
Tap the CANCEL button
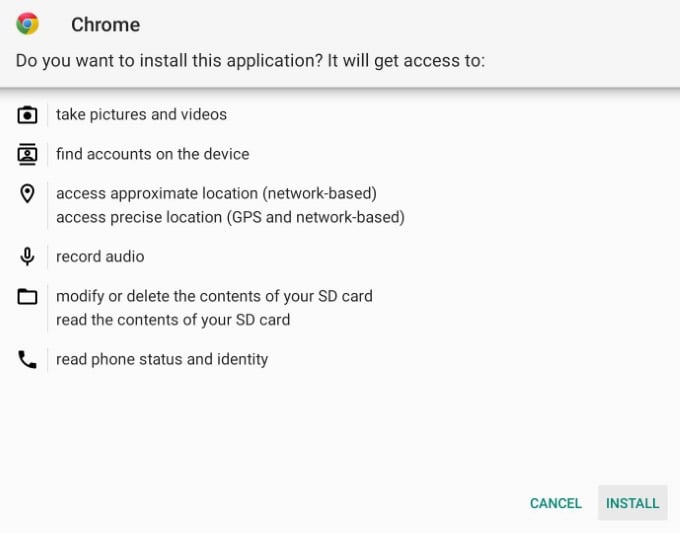556,503
